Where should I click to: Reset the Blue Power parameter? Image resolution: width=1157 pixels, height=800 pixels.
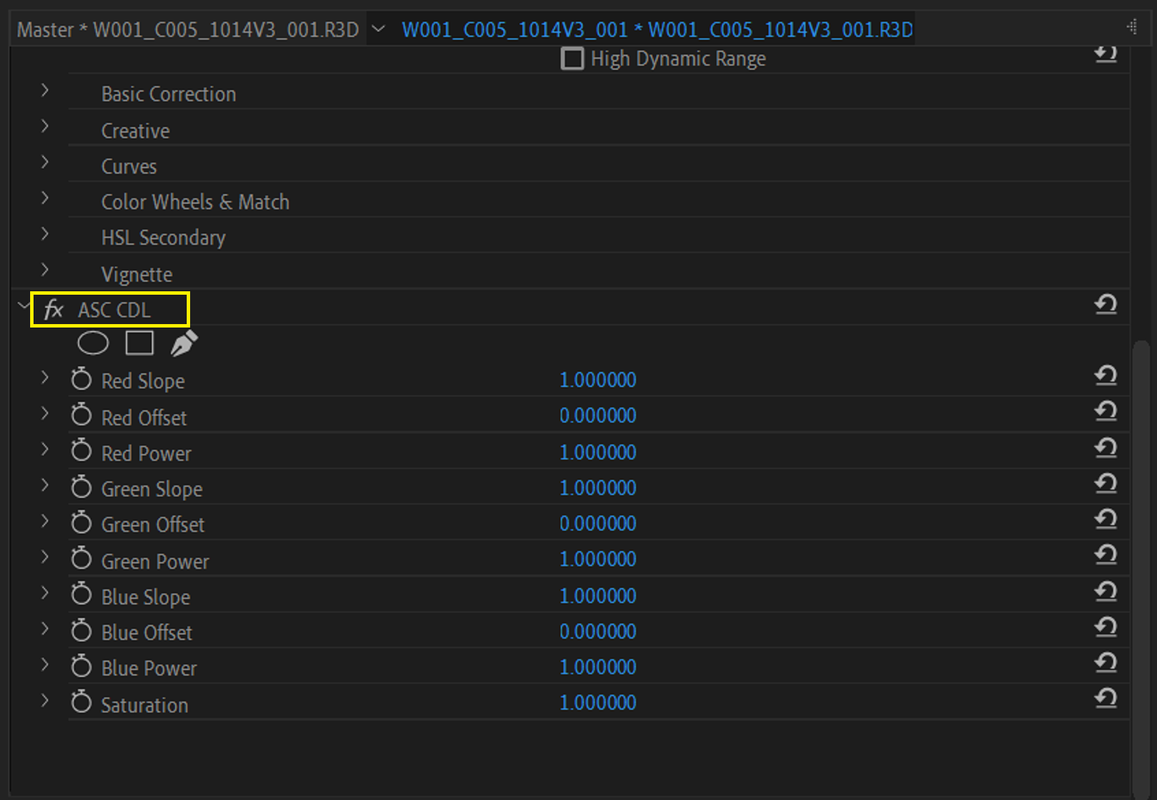click(1105, 663)
